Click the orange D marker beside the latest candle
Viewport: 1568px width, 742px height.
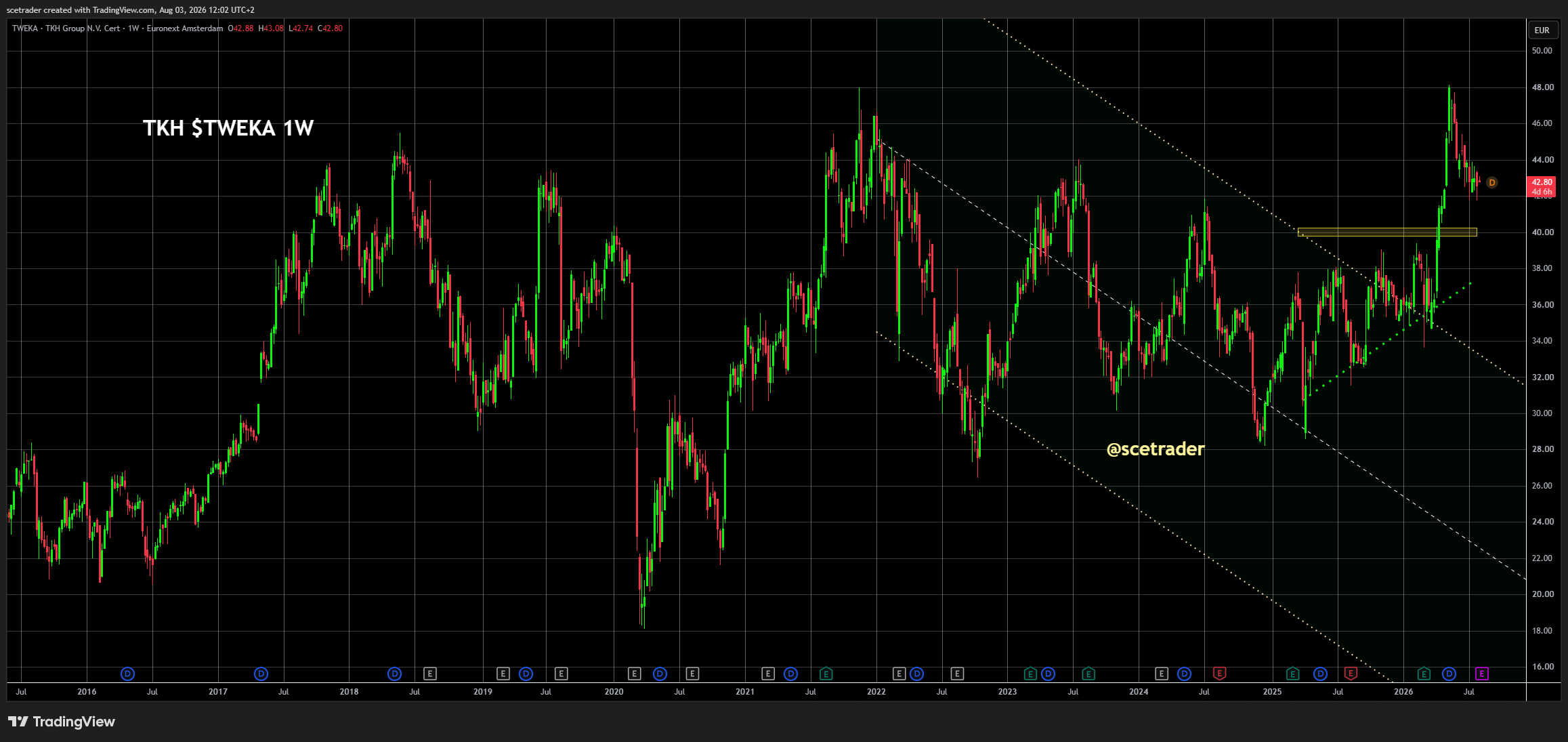1491,182
